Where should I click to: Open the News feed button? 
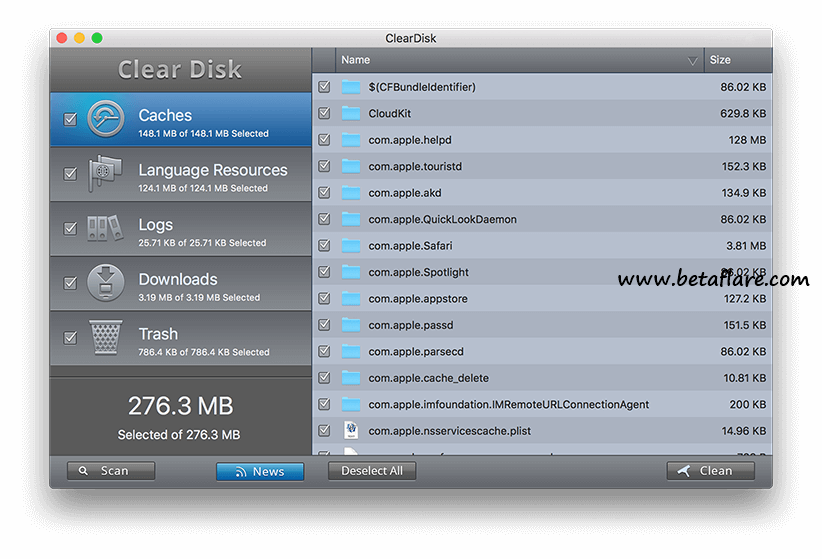click(260, 472)
